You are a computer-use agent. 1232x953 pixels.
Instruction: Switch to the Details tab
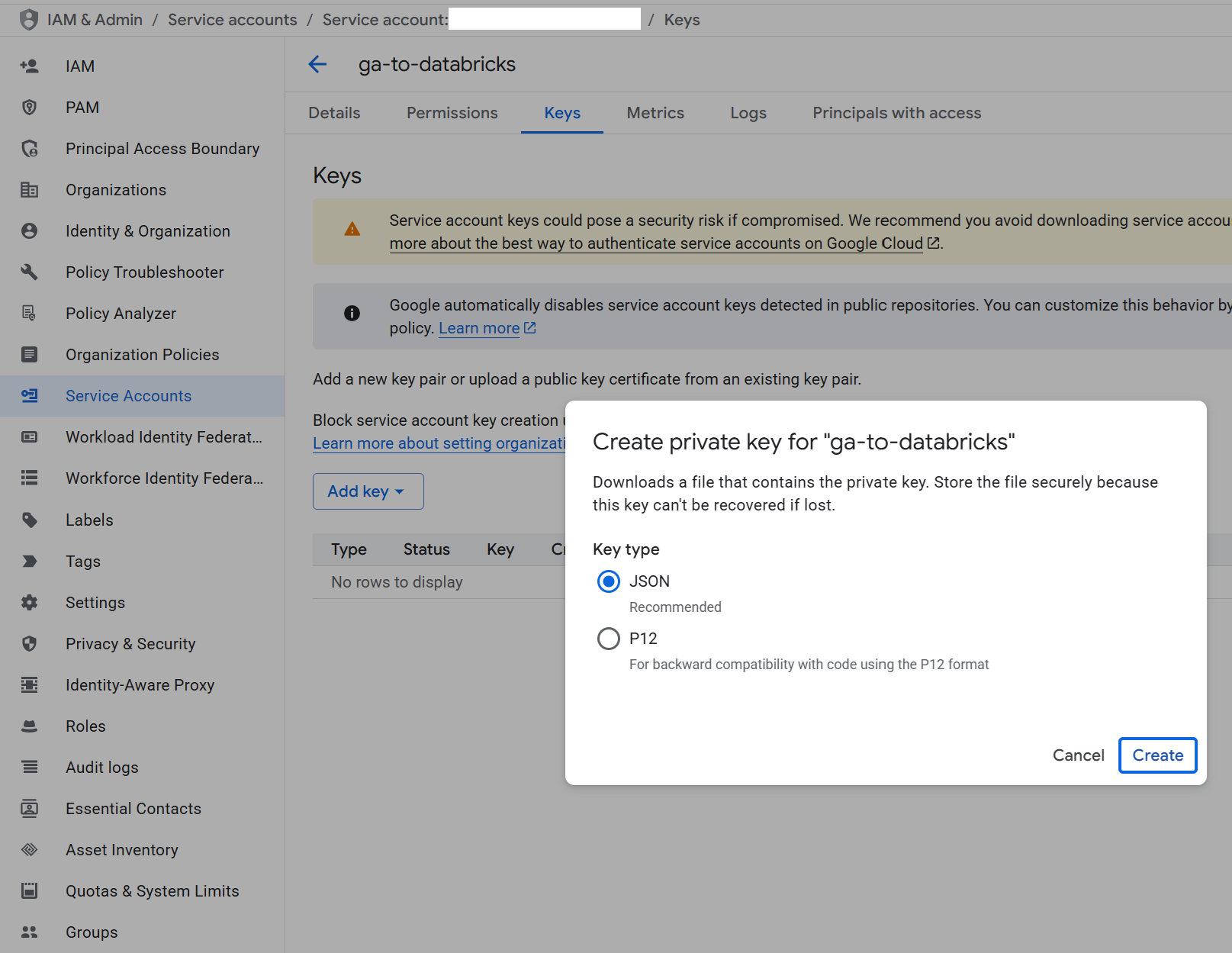[x=334, y=113]
